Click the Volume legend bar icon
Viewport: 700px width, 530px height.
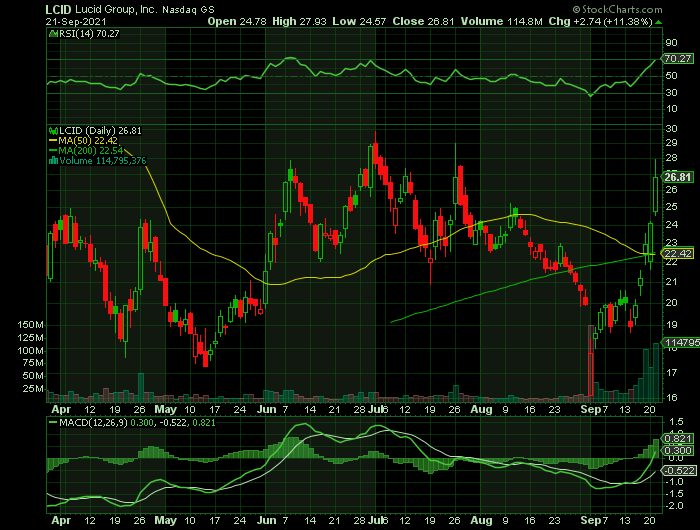click(53, 161)
